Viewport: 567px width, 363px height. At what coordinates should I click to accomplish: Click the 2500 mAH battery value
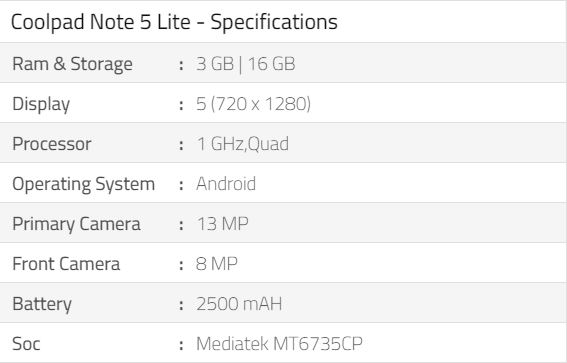point(239,304)
